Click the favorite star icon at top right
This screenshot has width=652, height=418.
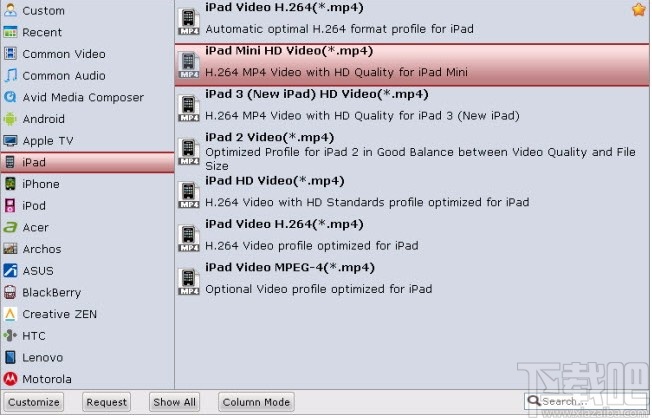pos(639,9)
